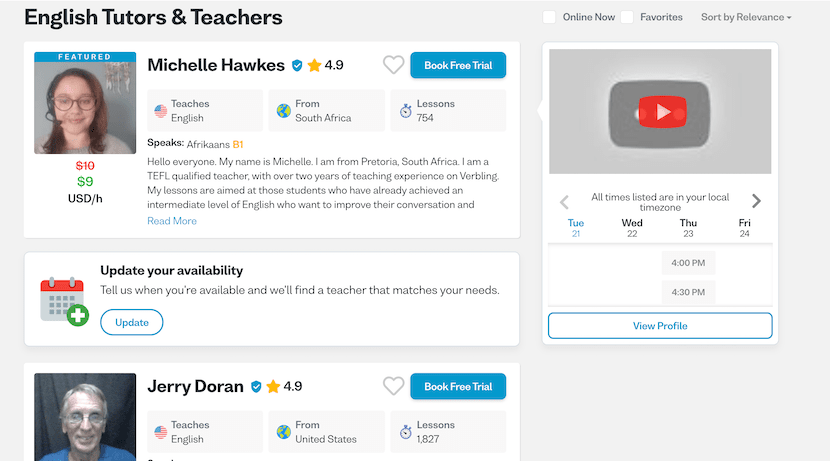Click the stopwatch icon next to Lessons 754
Viewport: 830px width, 461px height.
point(405,111)
